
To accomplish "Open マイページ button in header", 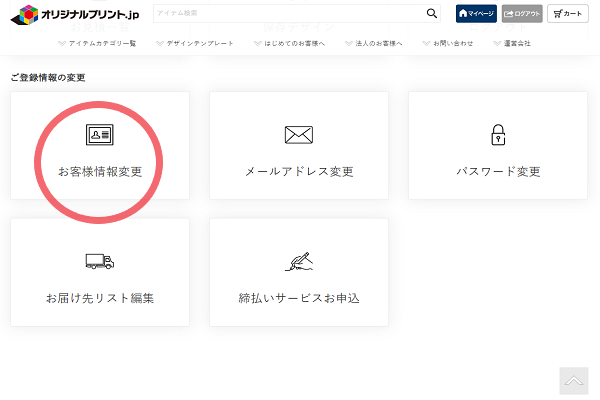I will (476, 14).
